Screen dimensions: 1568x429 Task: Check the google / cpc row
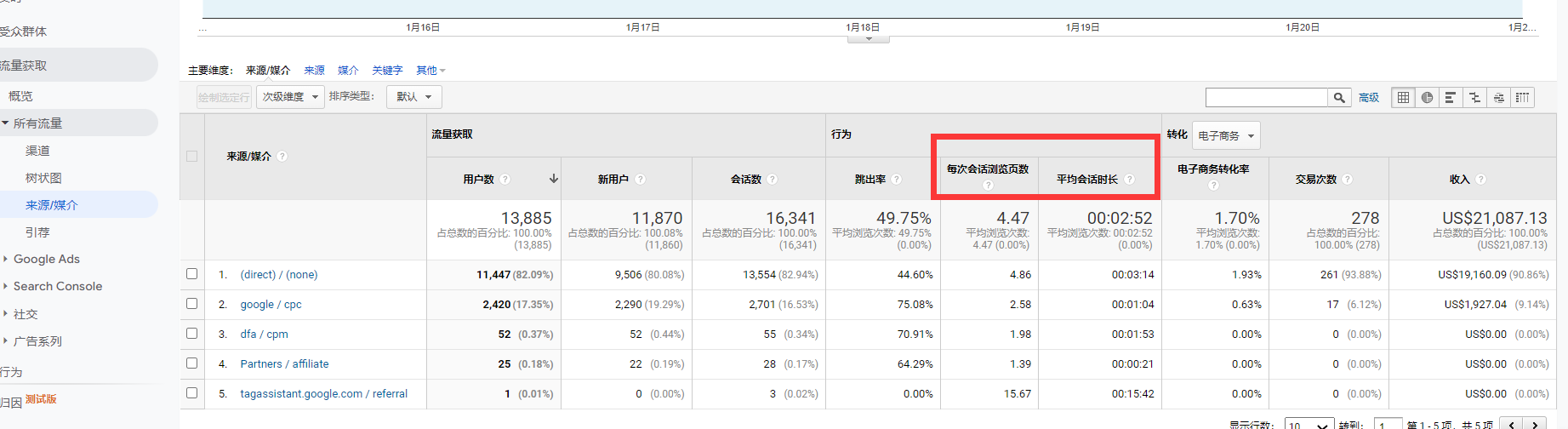click(191, 304)
